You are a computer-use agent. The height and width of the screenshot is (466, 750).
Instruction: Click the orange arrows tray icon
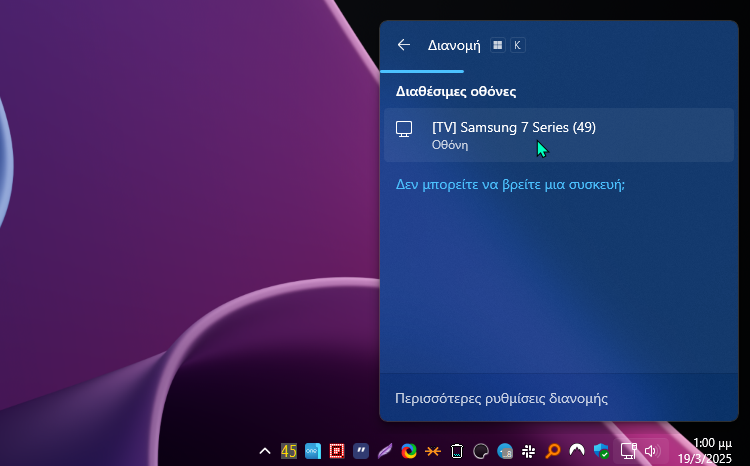pos(433,451)
